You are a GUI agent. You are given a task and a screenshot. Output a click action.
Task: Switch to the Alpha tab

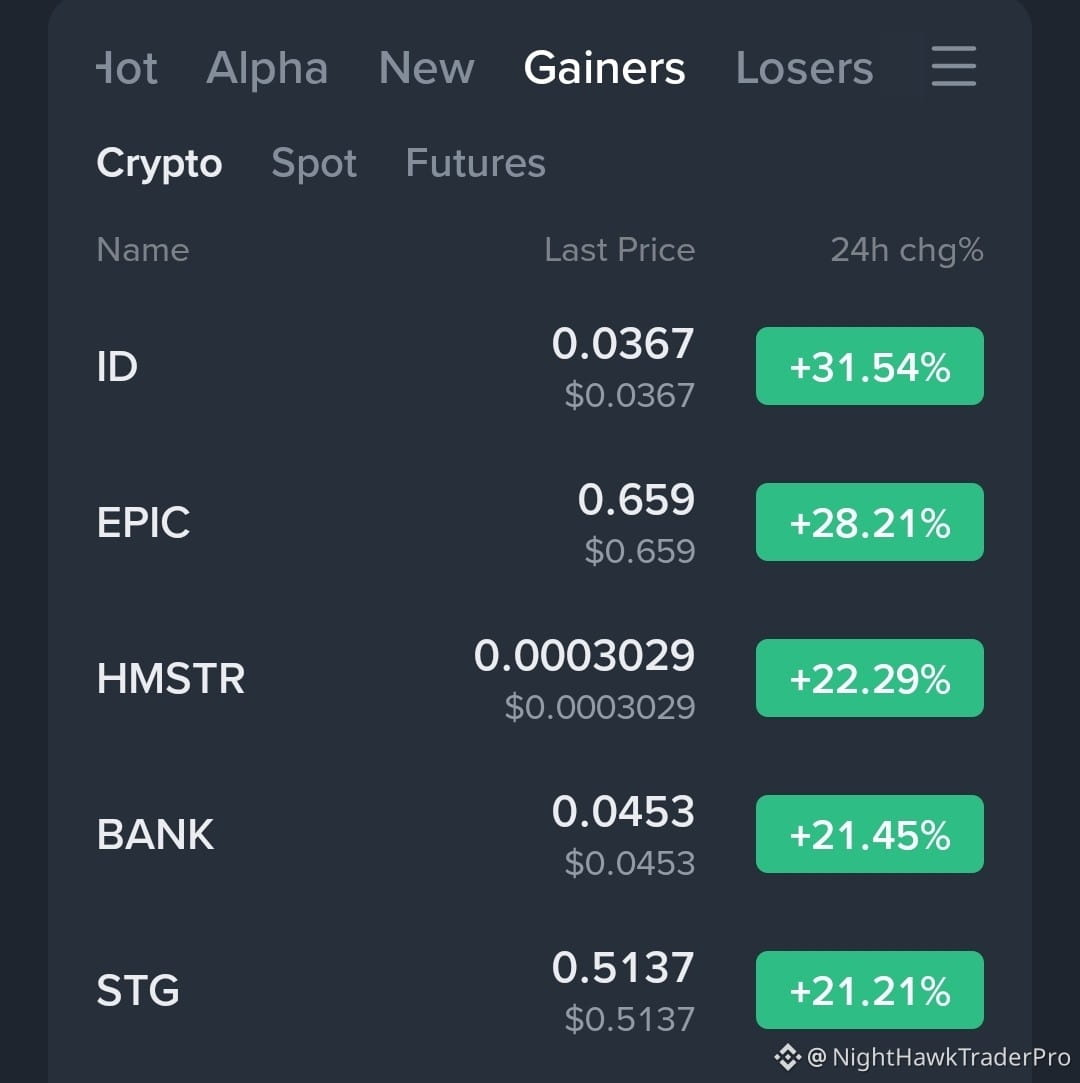click(x=267, y=68)
